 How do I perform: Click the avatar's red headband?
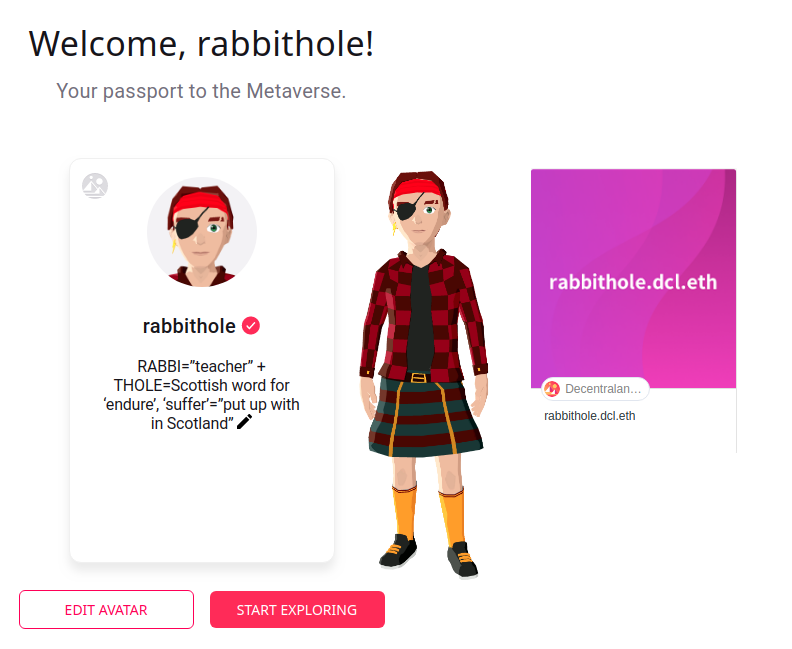(417, 190)
